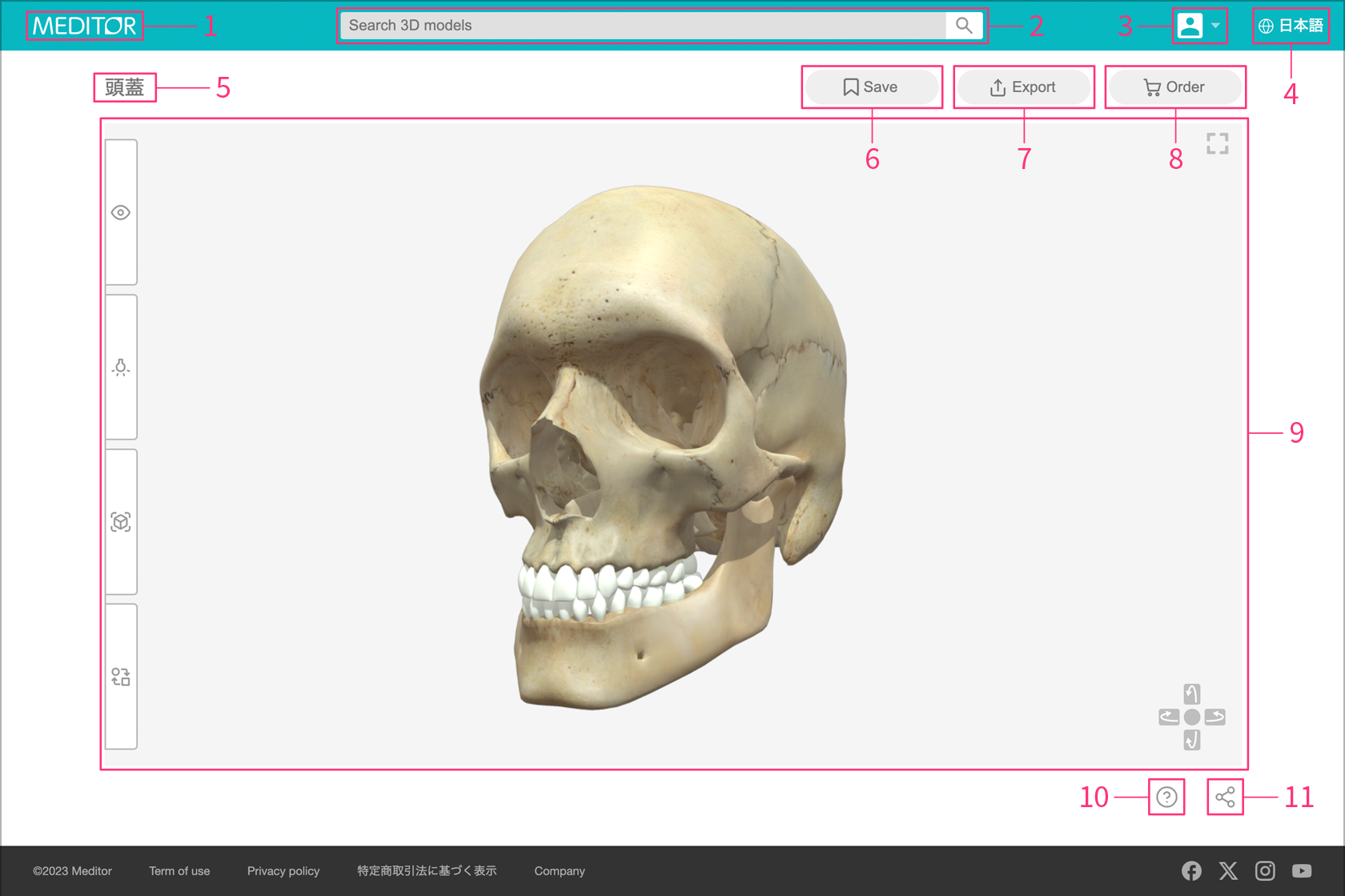Reset view using center circle control
This screenshot has height=896, width=1345.
(1191, 717)
